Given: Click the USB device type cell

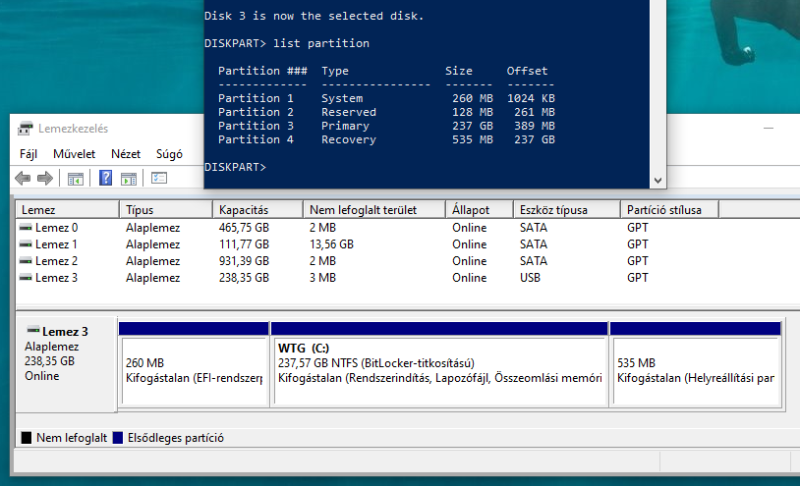Looking at the screenshot, I should pos(530,278).
